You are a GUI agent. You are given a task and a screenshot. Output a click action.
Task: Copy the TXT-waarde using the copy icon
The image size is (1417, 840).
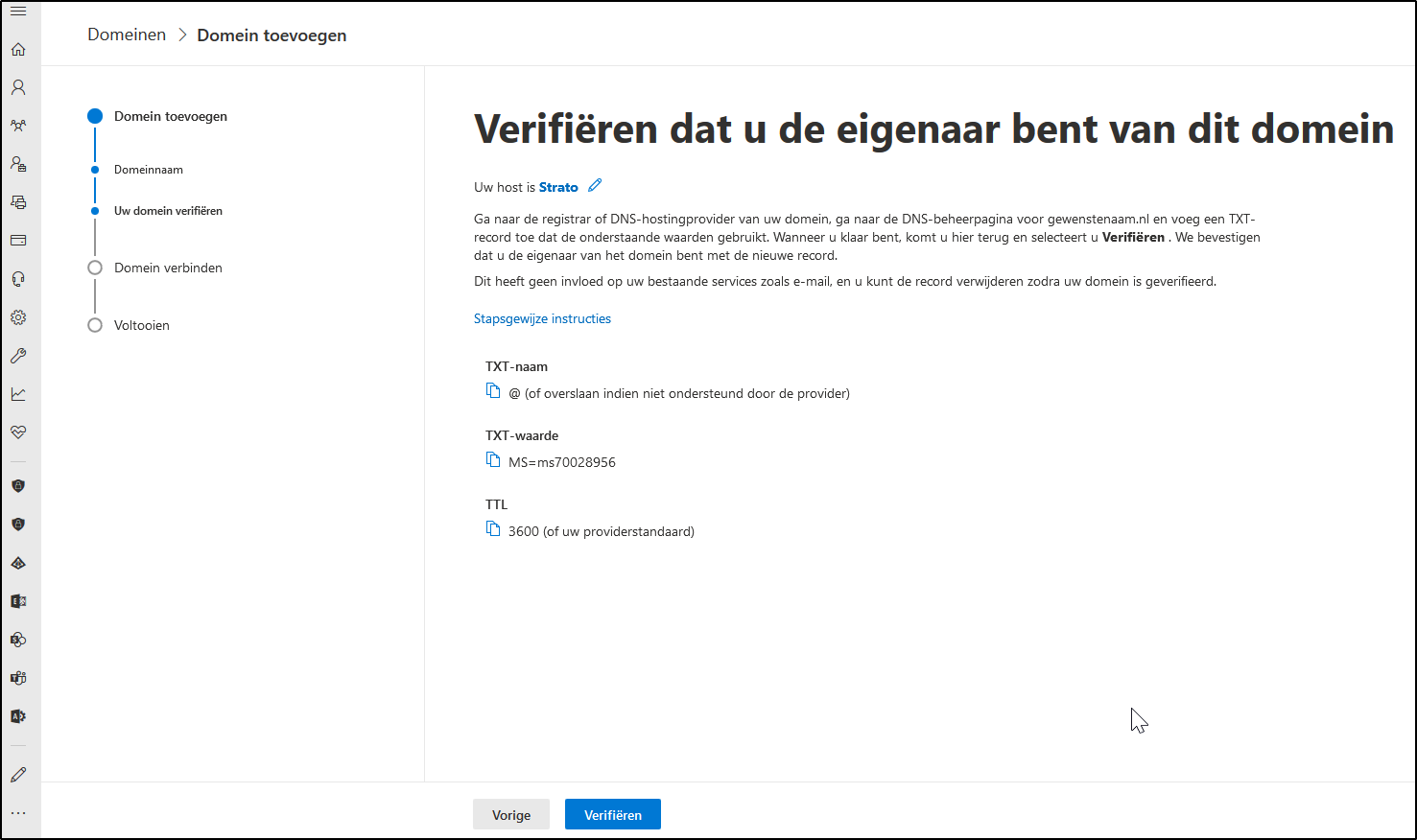[x=493, y=459]
